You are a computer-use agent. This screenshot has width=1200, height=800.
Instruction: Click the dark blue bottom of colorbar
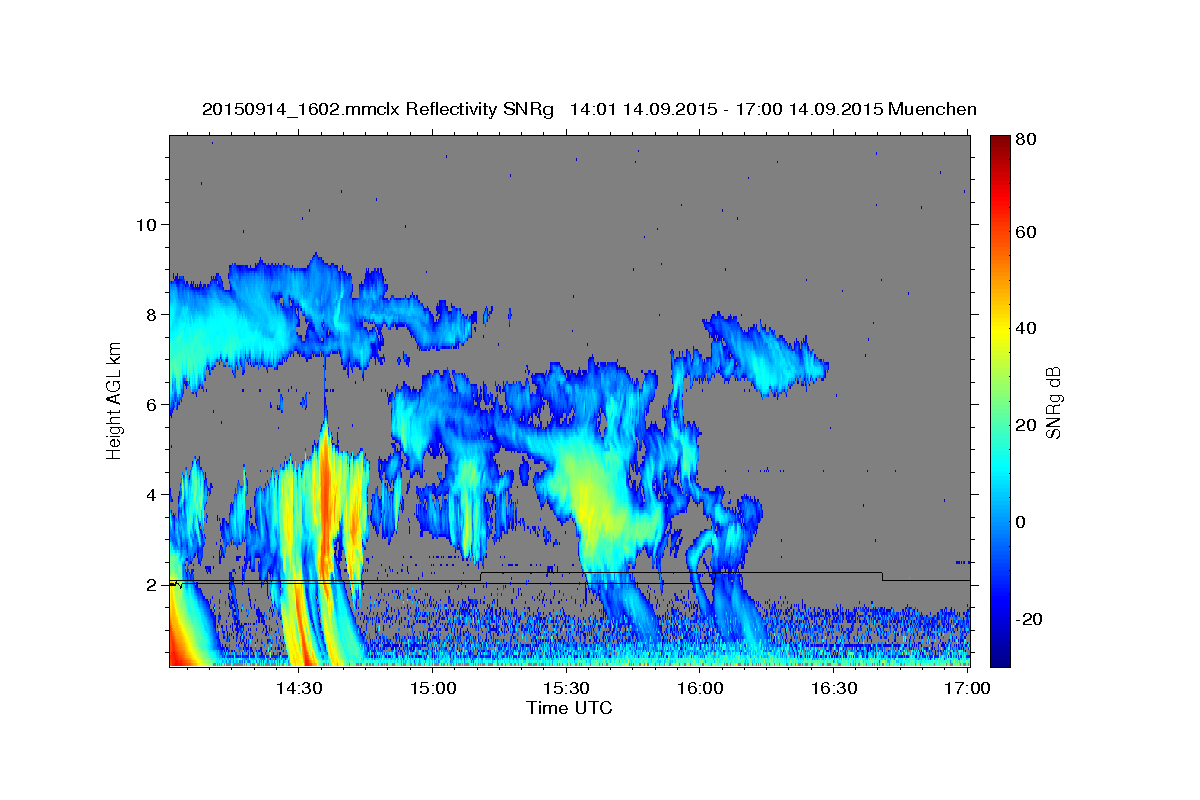[x=1000, y=655]
